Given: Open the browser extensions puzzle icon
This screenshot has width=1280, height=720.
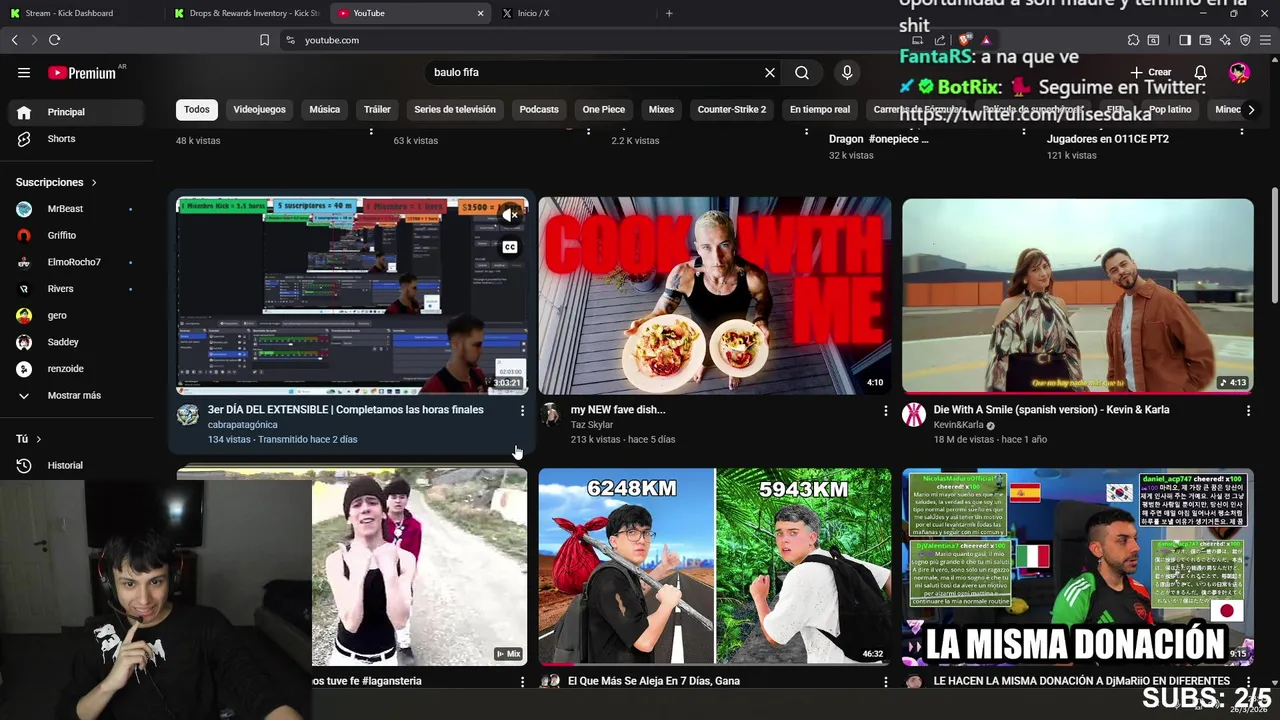Looking at the screenshot, I should [x=1133, y=40].
